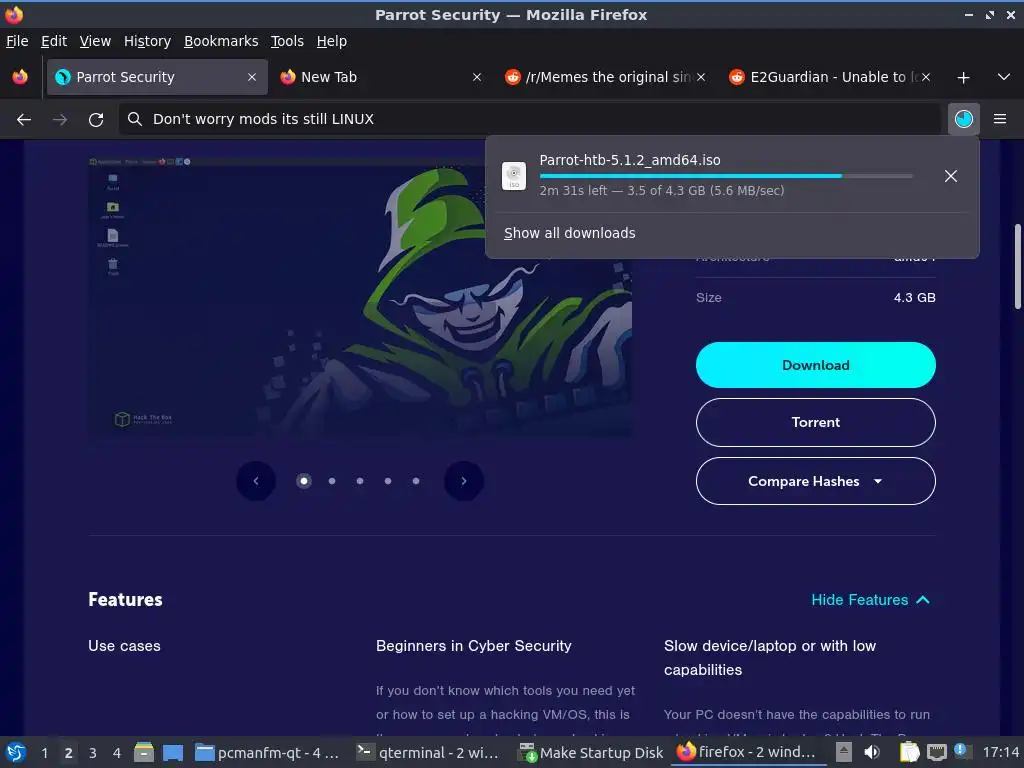Reload the current page
The height and width of the screenshot is (768, 1024).
pyautogui.click(x=96, y=119)
